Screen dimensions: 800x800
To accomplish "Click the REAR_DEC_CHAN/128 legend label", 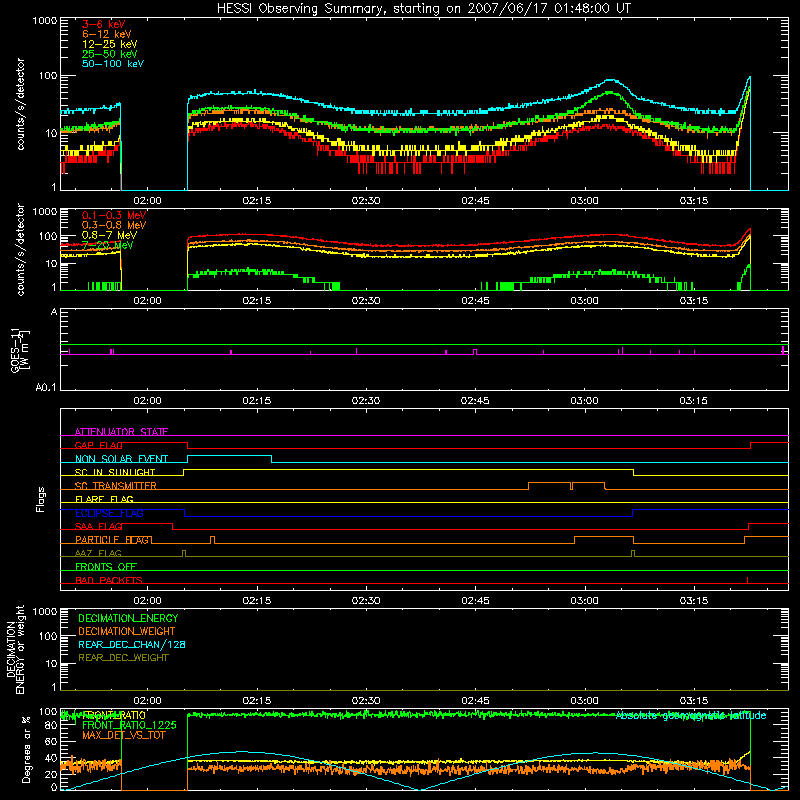I will pos(132,644).
